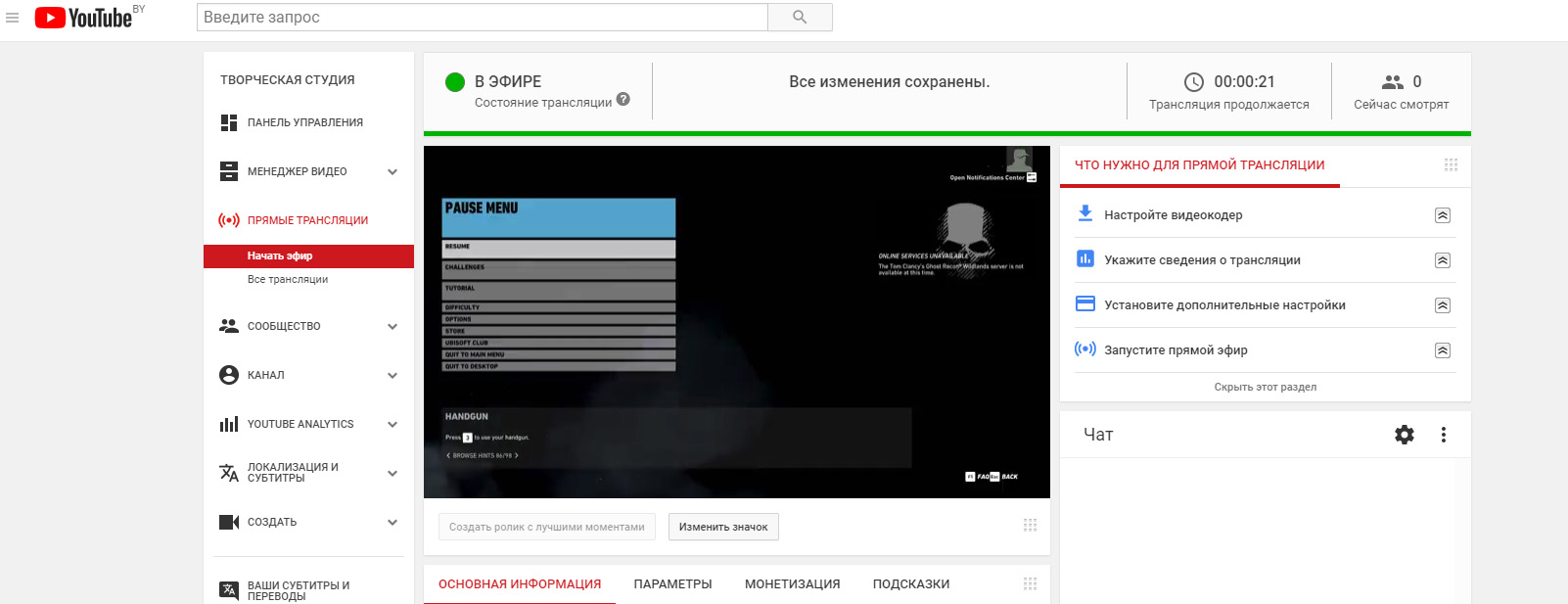Click drag handle below video preview

click(1030, 526)
